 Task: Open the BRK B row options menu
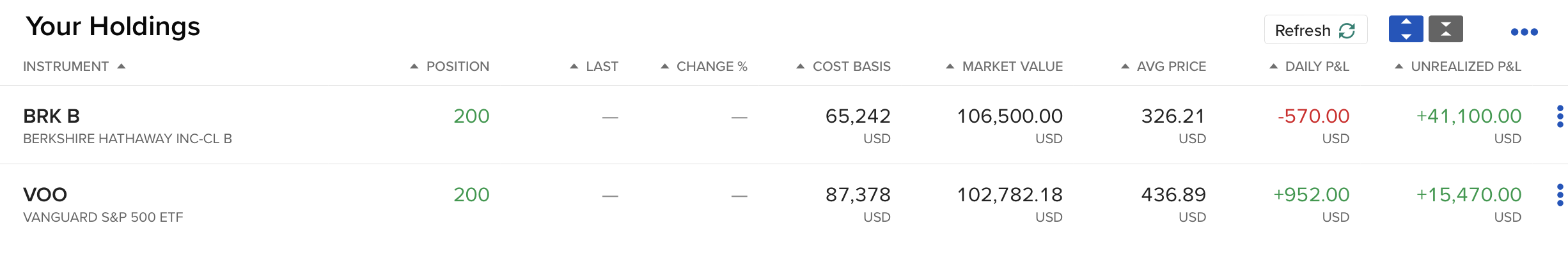click(1560, 116)
